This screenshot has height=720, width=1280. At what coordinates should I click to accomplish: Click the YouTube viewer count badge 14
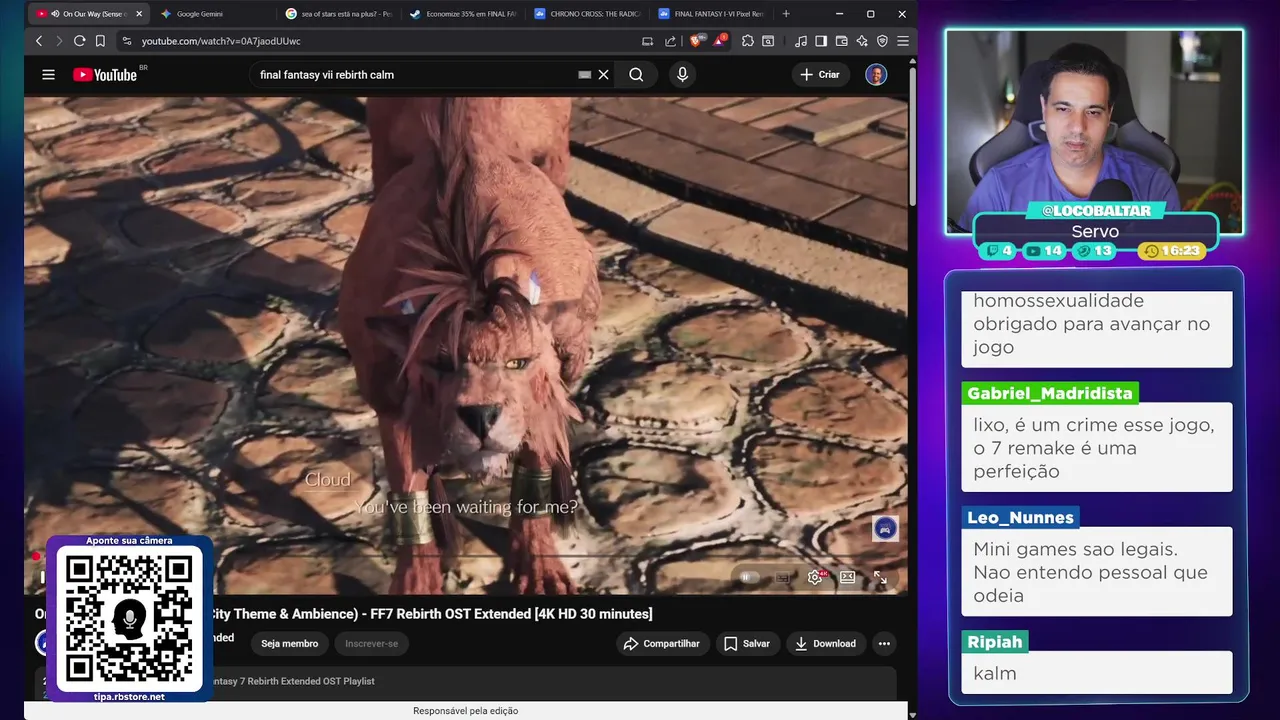tap(1044, 251)
